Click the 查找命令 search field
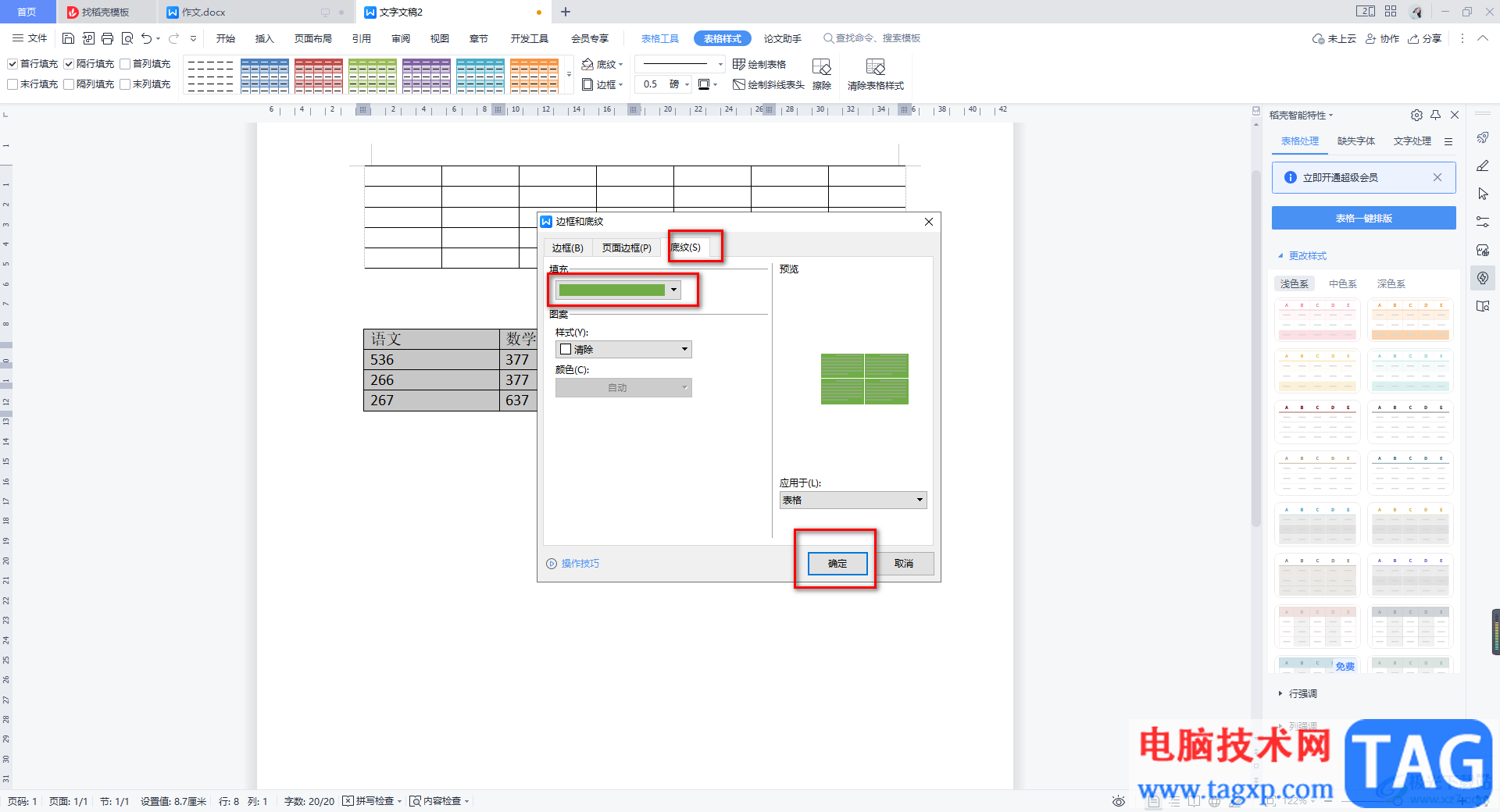 pos(872,38)
